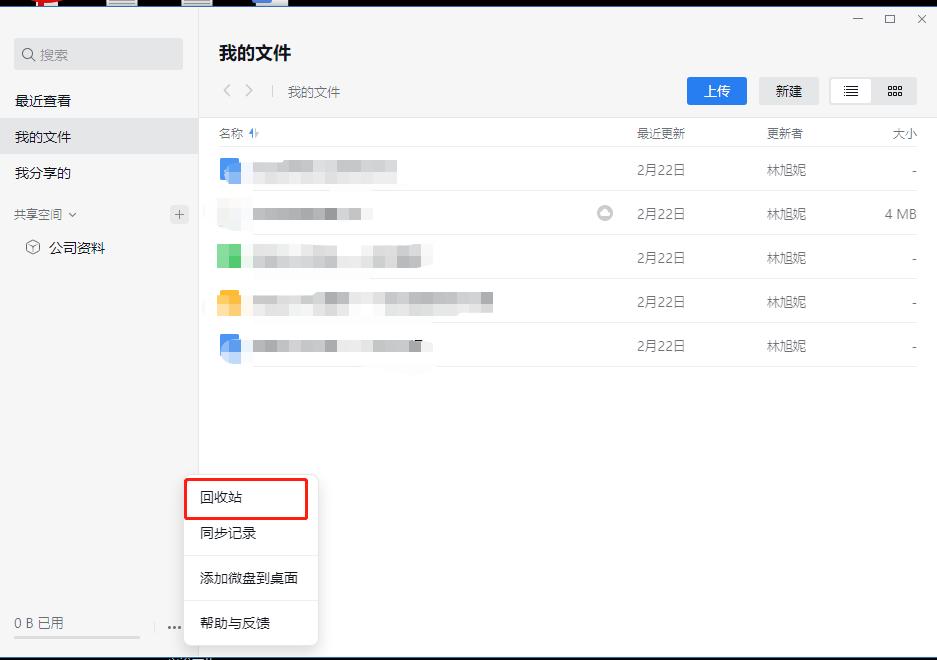This screenshot has height=660, width=937.
Task: Click the more options ellipsis near storage usage
Action: click(174, 627)
